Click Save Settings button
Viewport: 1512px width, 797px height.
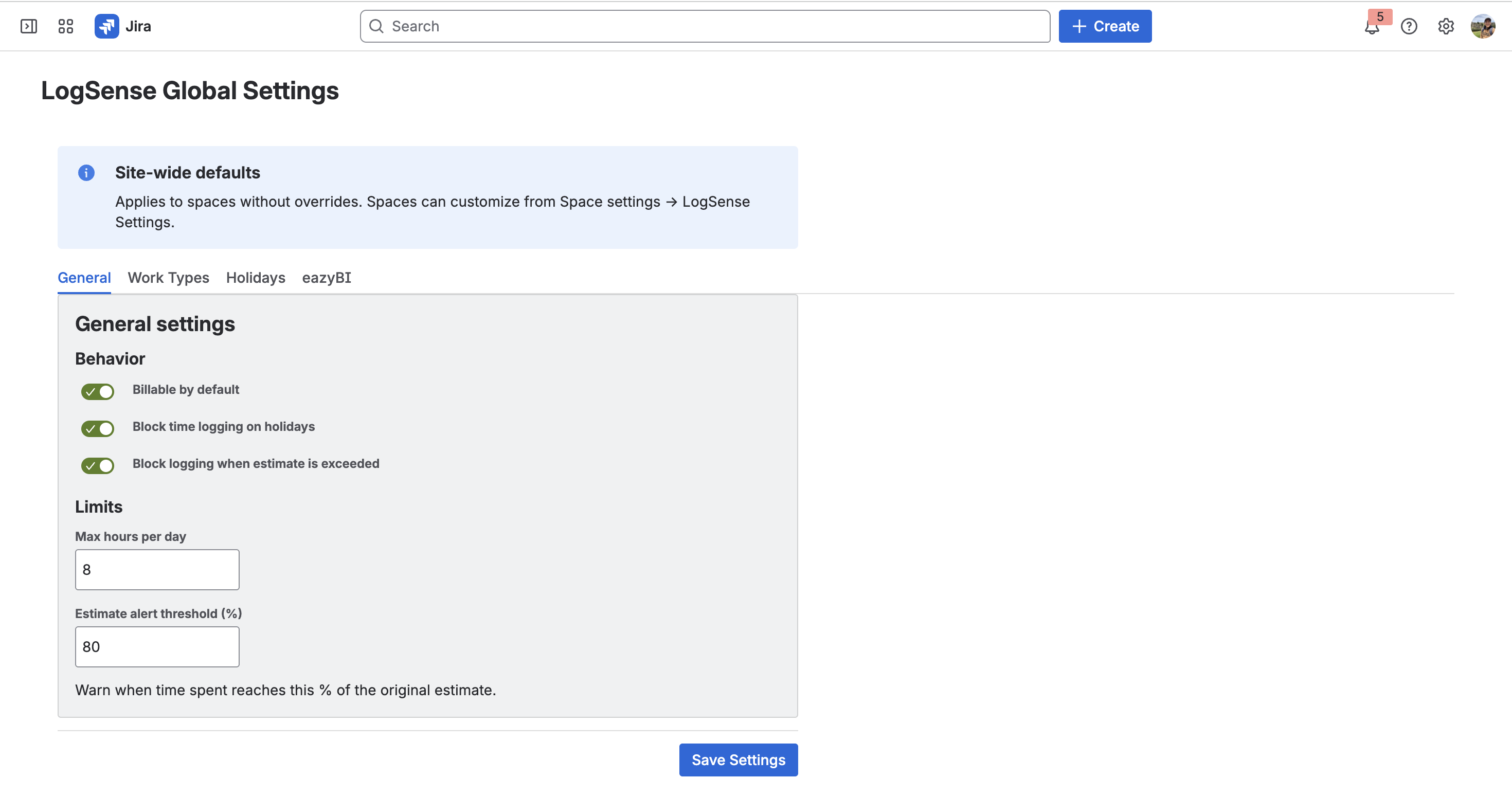(739, 760)
